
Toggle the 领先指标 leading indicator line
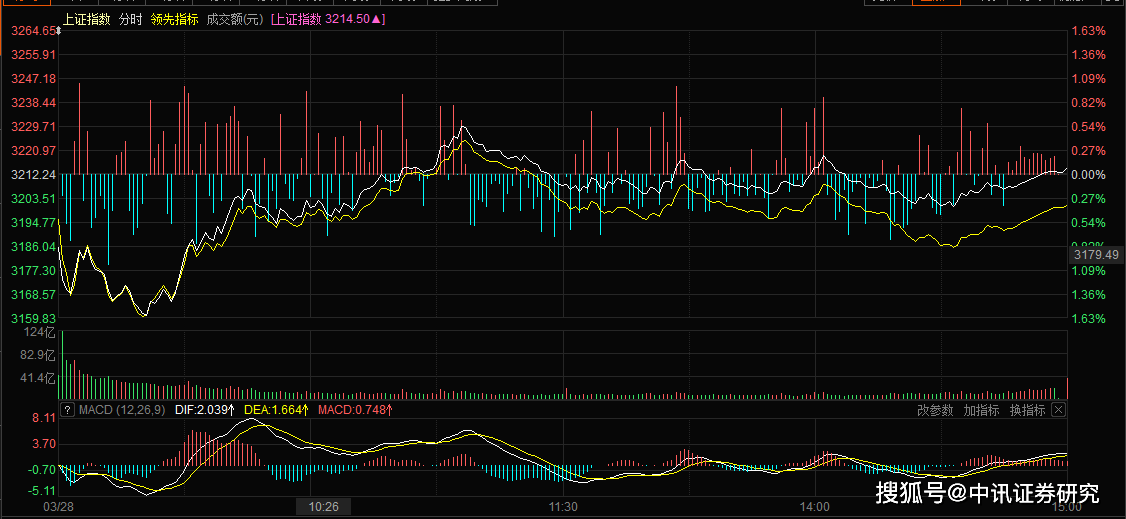click(174, 19)
